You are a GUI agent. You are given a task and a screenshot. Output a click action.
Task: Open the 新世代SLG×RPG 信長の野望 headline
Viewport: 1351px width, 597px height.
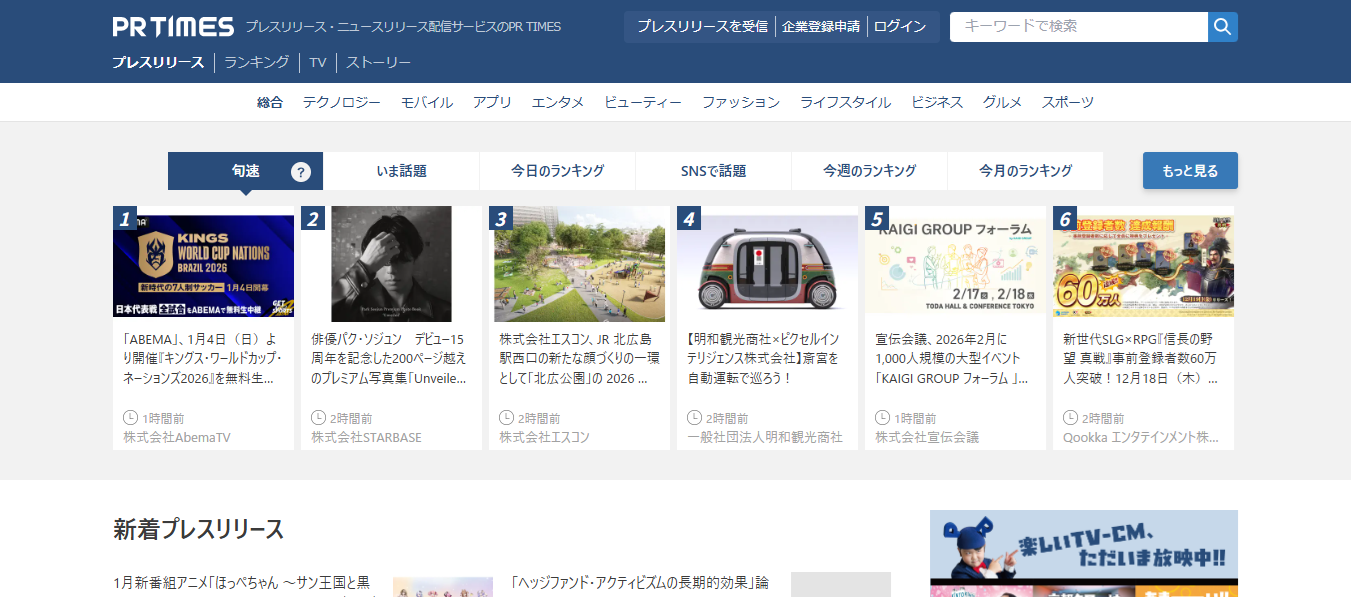click(x=1143, y=359)
